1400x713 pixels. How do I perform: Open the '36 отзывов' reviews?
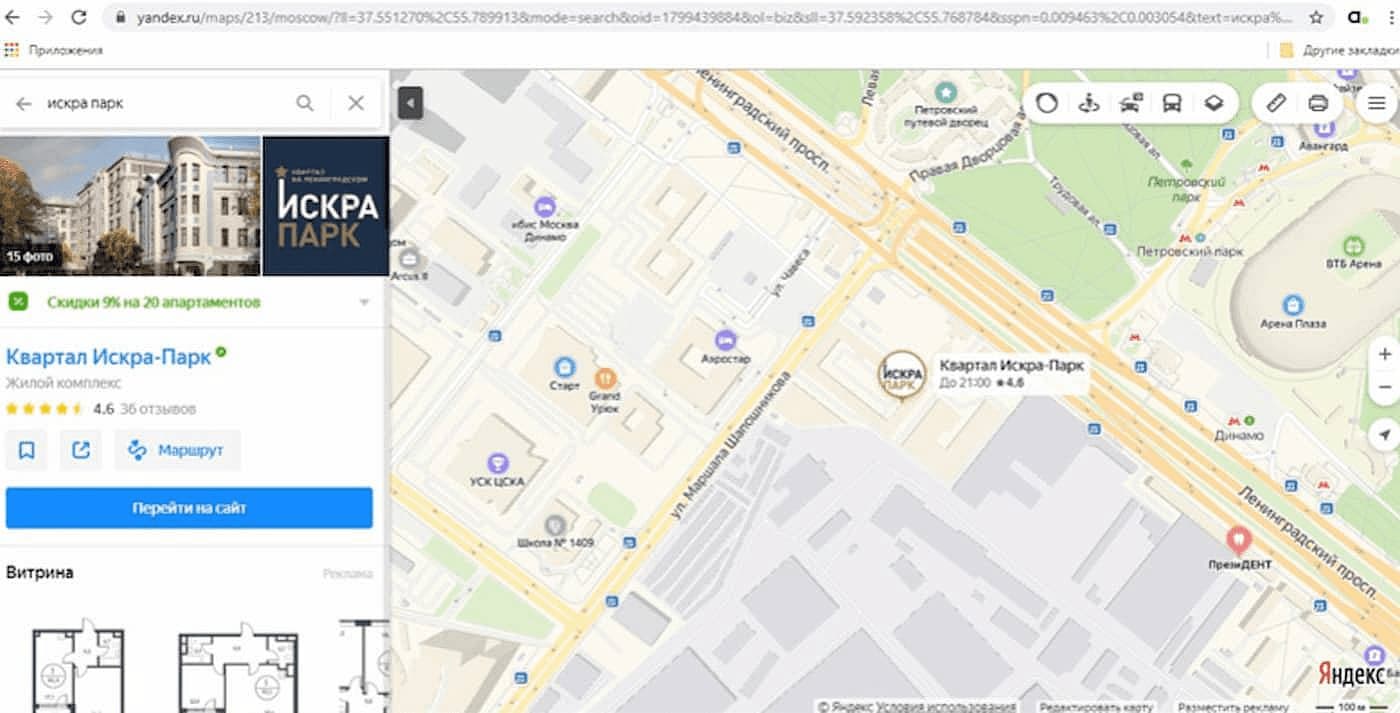click(x=158, y=409)
